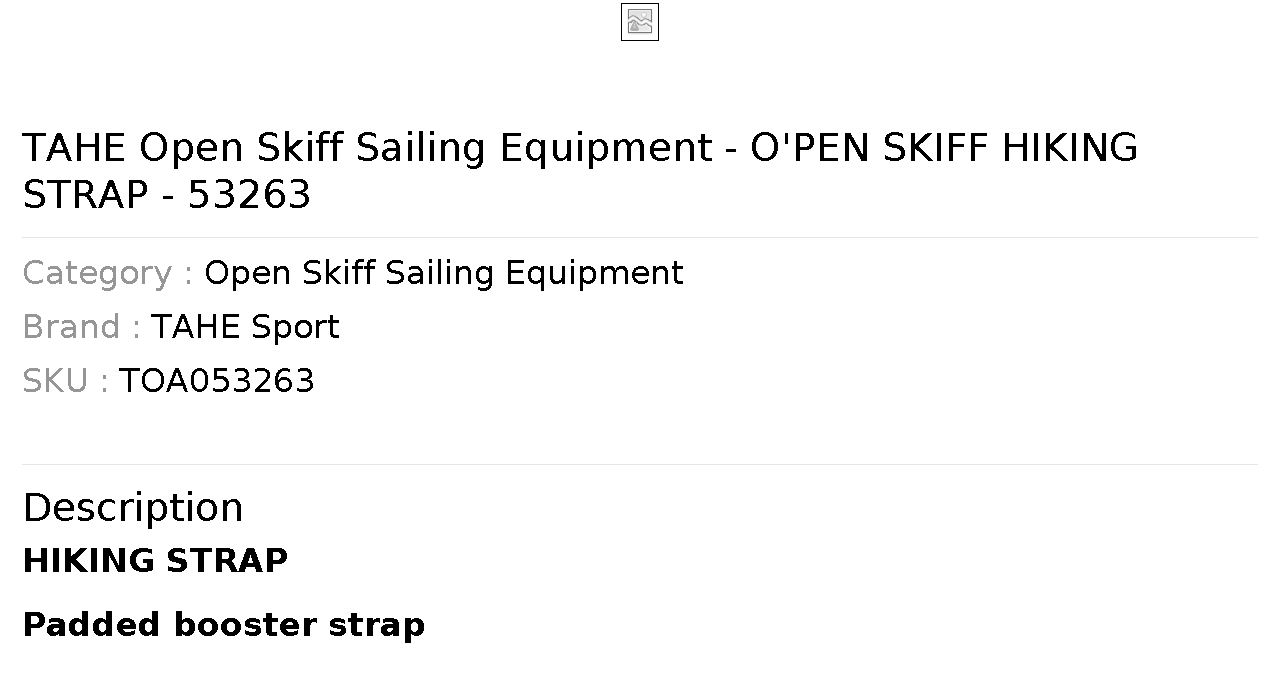Image resolution: width=1280 pixels, height=681 pixels.
Task: Click O'PEN SKIFF HIKING in the title
Action: 944,148
